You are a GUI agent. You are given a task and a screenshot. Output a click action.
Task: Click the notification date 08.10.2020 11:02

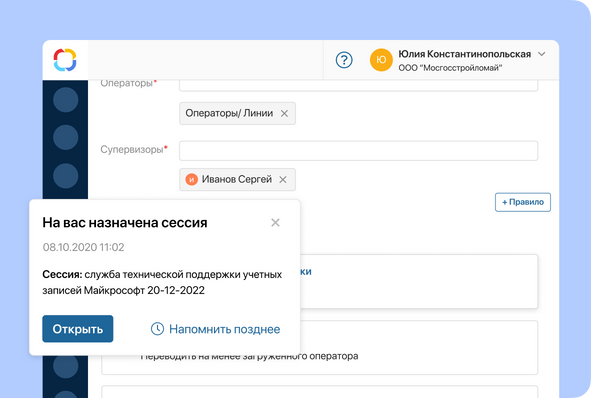(x=83, y=247)
